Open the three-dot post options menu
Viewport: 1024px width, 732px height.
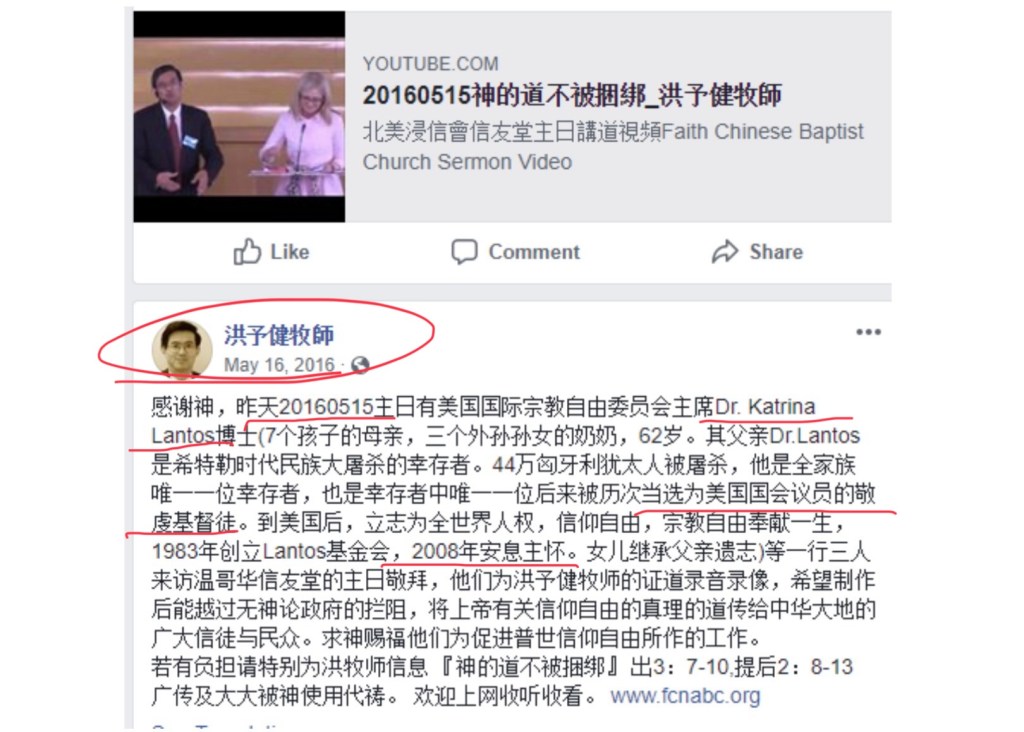[869, 332]
